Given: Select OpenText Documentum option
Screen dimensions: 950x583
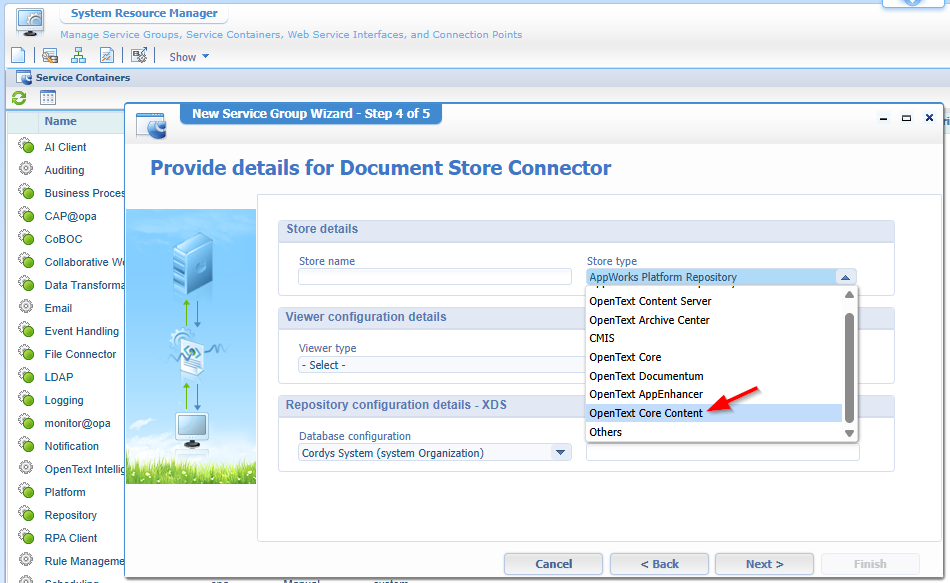Looking at the screenshot, I should click(x=646, y=376).
